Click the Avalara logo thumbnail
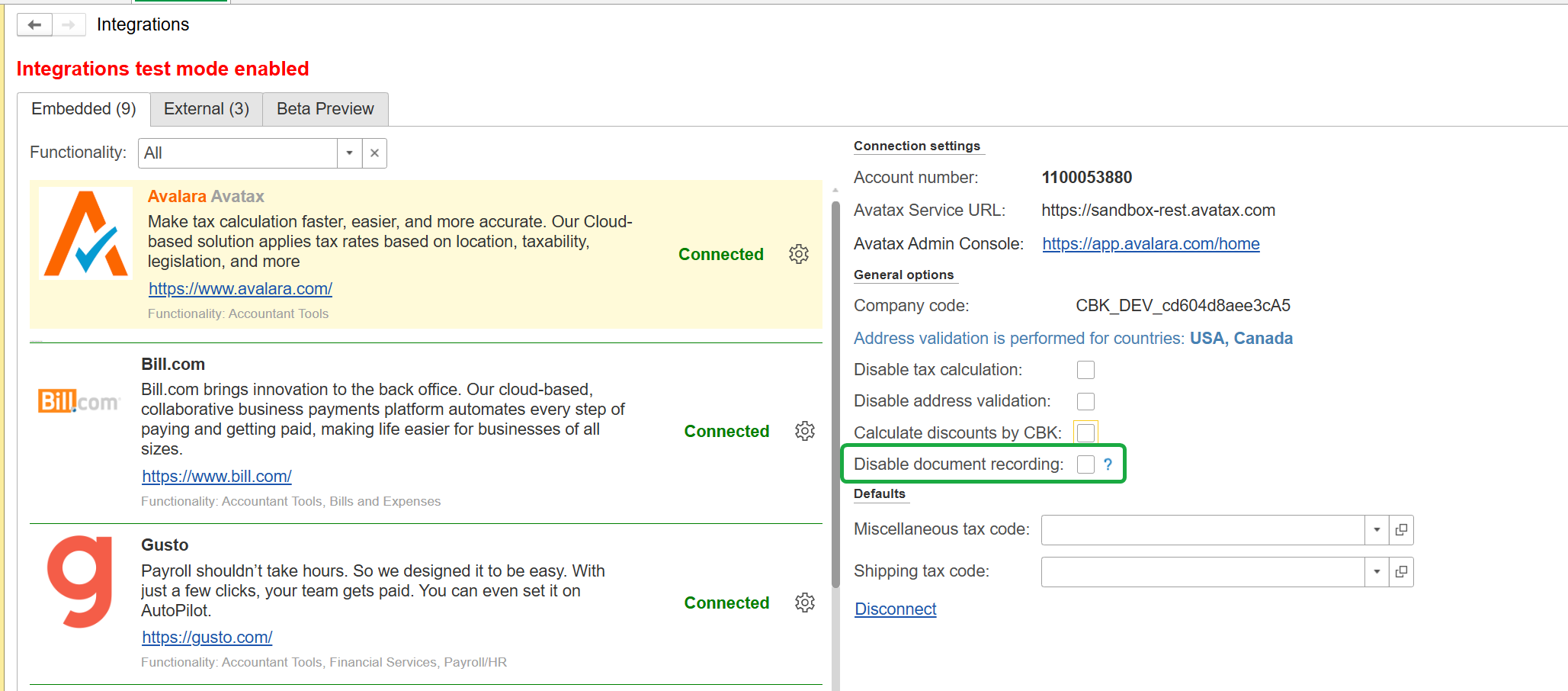 click(85, 233)
